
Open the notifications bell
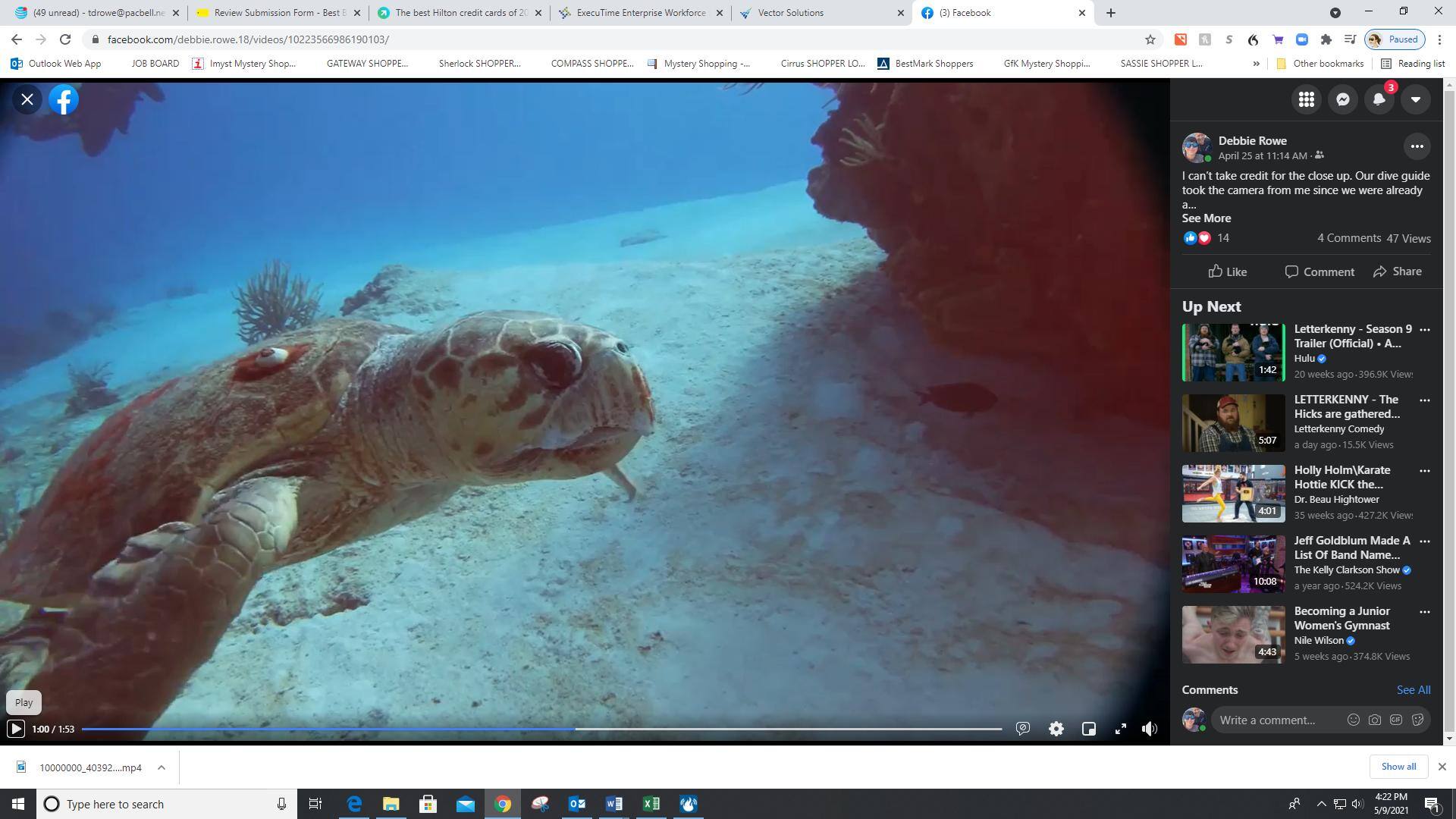click(x=1379, y=99)
